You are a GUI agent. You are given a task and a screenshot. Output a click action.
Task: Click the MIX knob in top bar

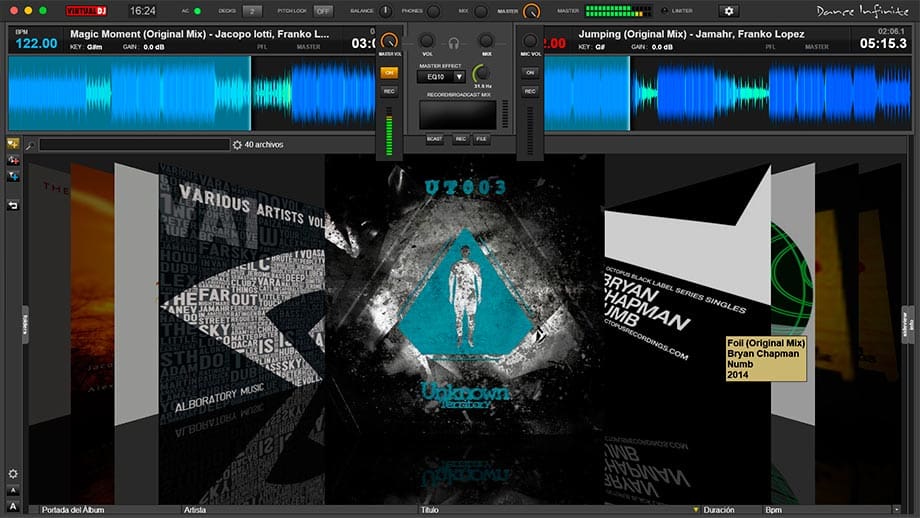(481, 11)
